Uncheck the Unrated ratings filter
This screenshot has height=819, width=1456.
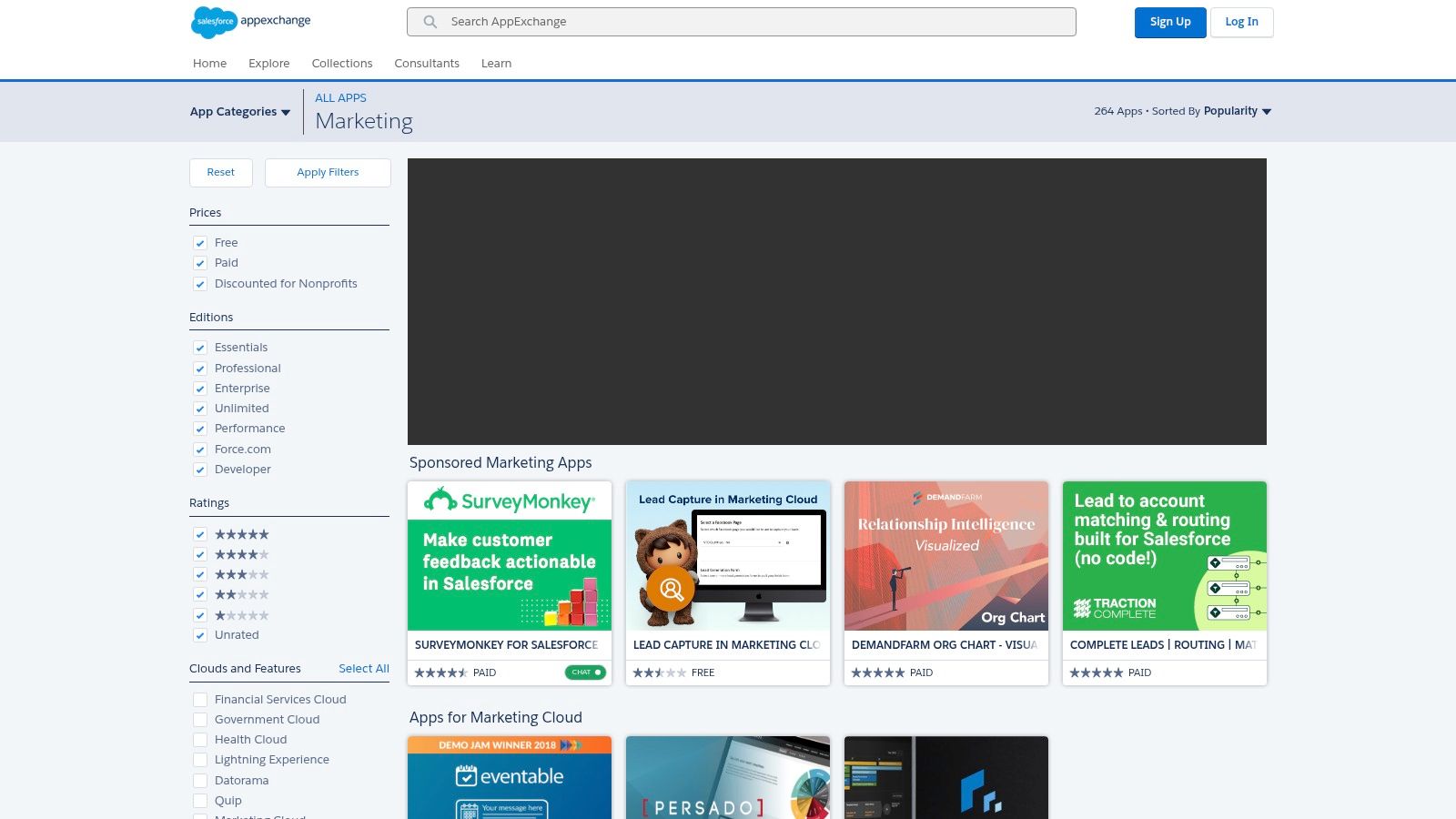tap(200, 635)
